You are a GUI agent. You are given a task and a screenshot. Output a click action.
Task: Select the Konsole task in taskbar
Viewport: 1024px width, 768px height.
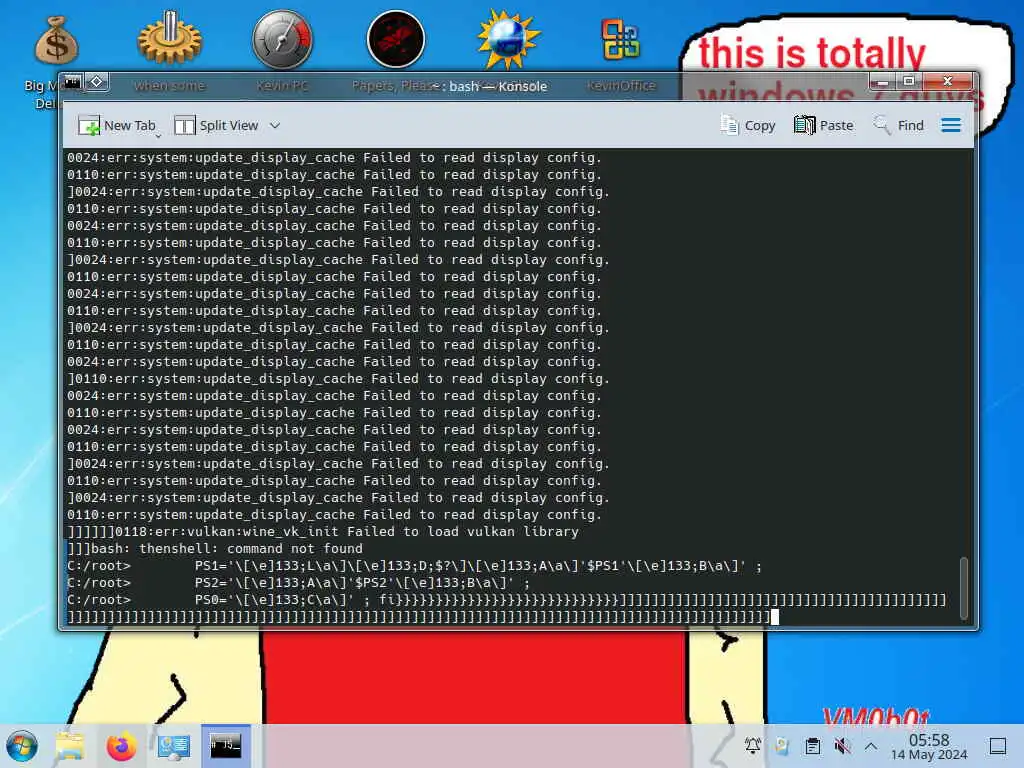225,746
